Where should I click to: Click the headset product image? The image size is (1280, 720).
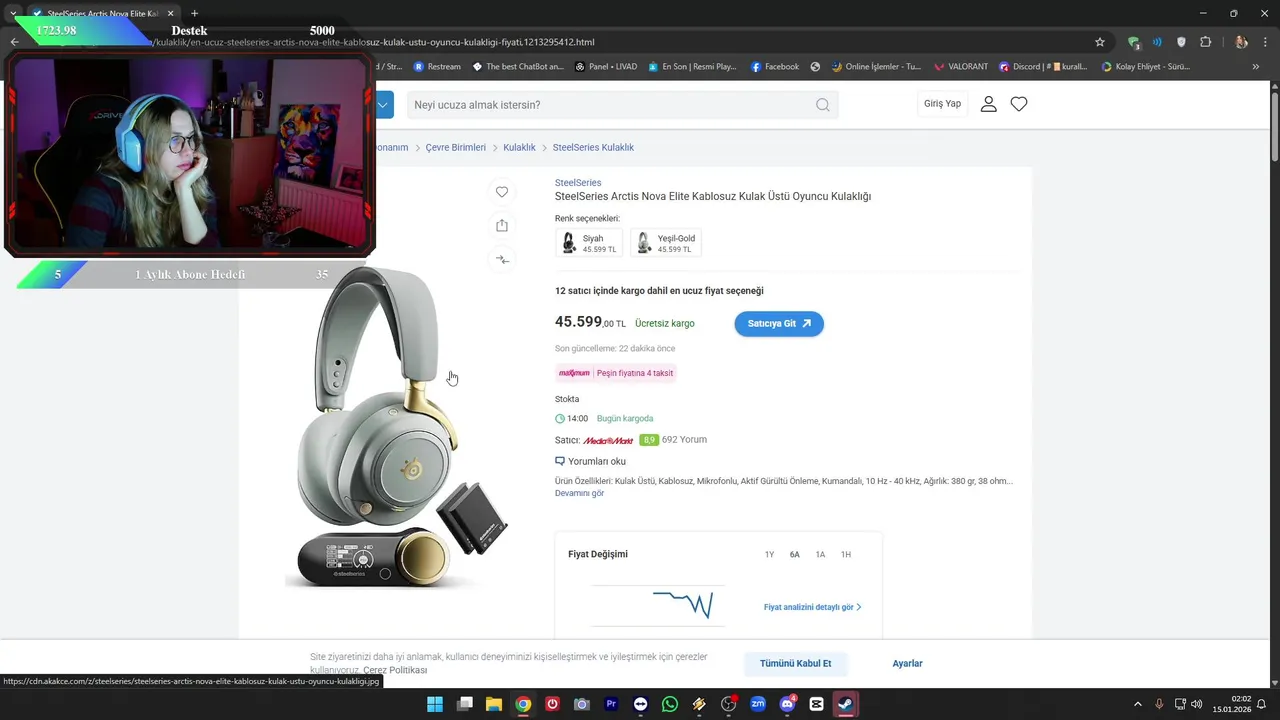[x=396, y=428]
